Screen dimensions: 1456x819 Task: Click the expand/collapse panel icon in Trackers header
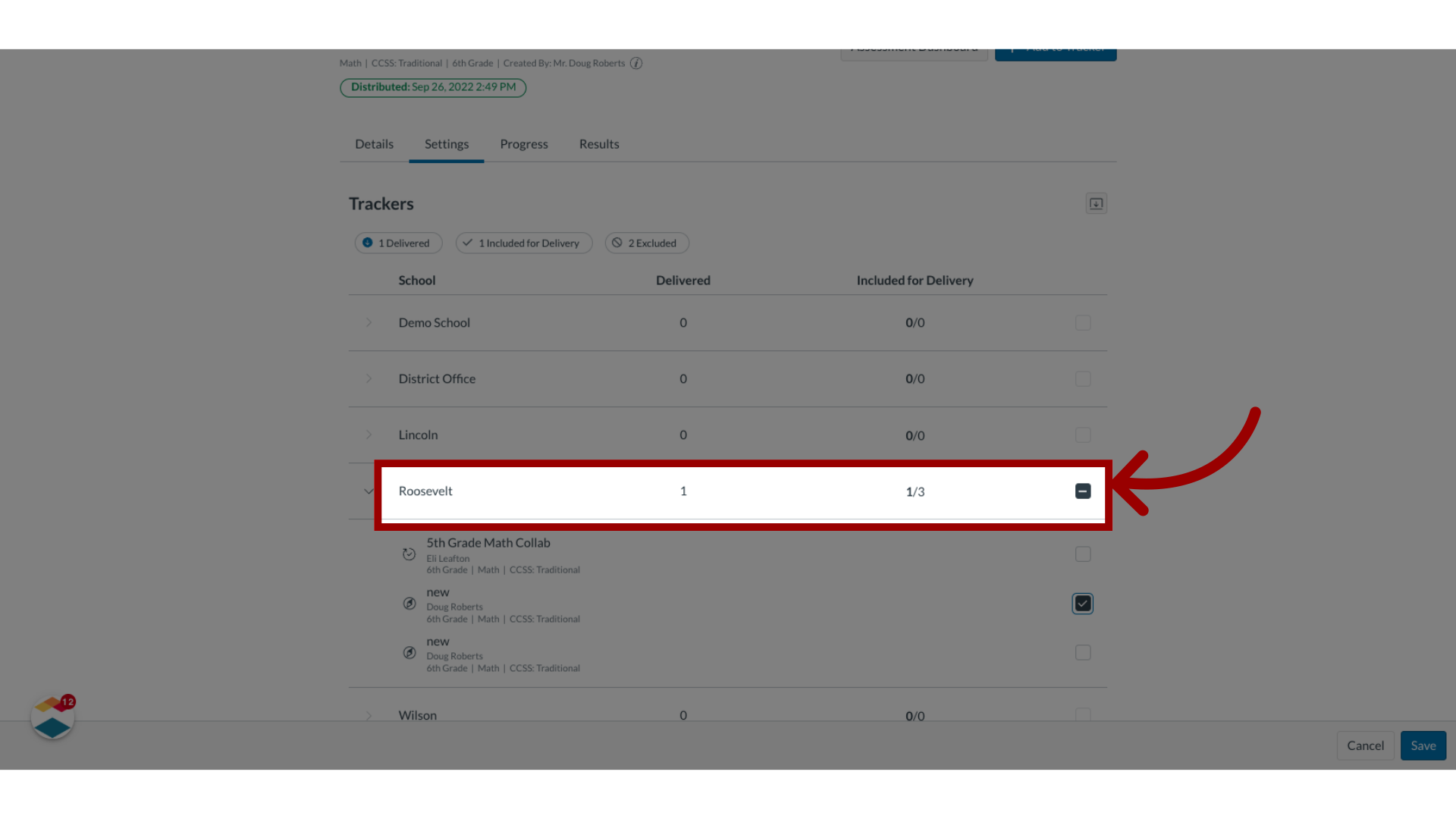pyautogui.click(x=1096, y=203)
